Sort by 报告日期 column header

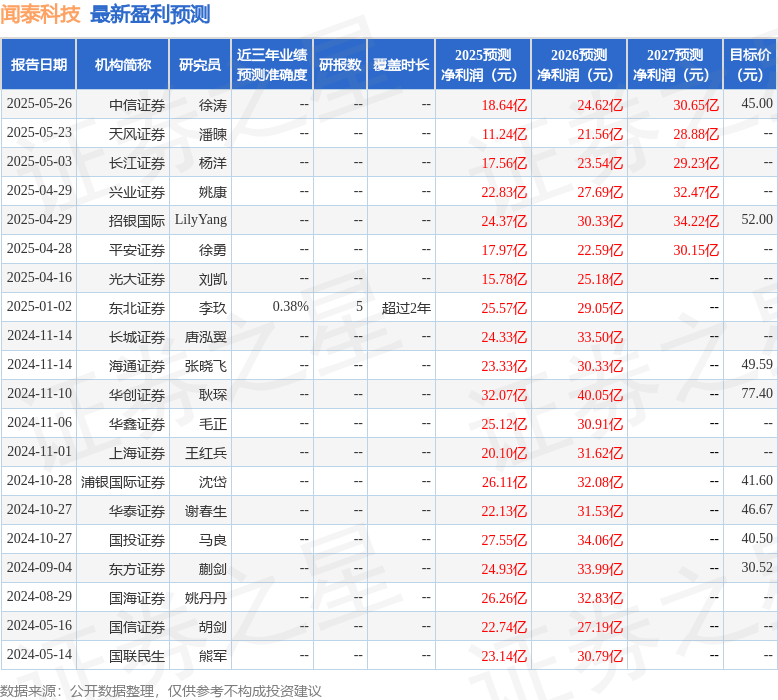click(x=39, y=65)
